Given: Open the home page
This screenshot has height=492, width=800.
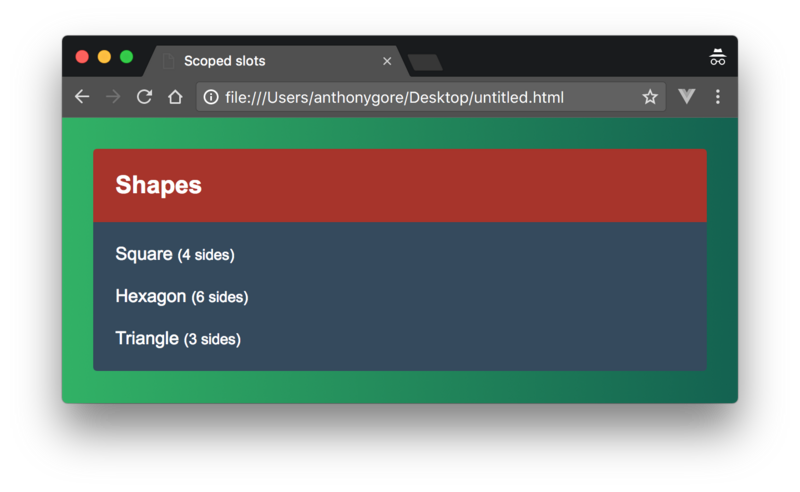Looking at the screenshot, I should tap(175, 97).
